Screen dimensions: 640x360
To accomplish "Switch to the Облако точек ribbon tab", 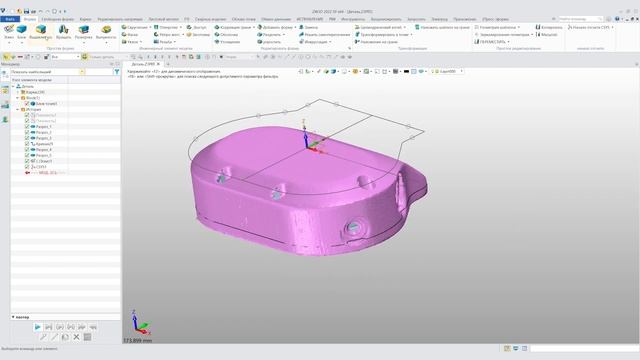I will pos(243,19).
